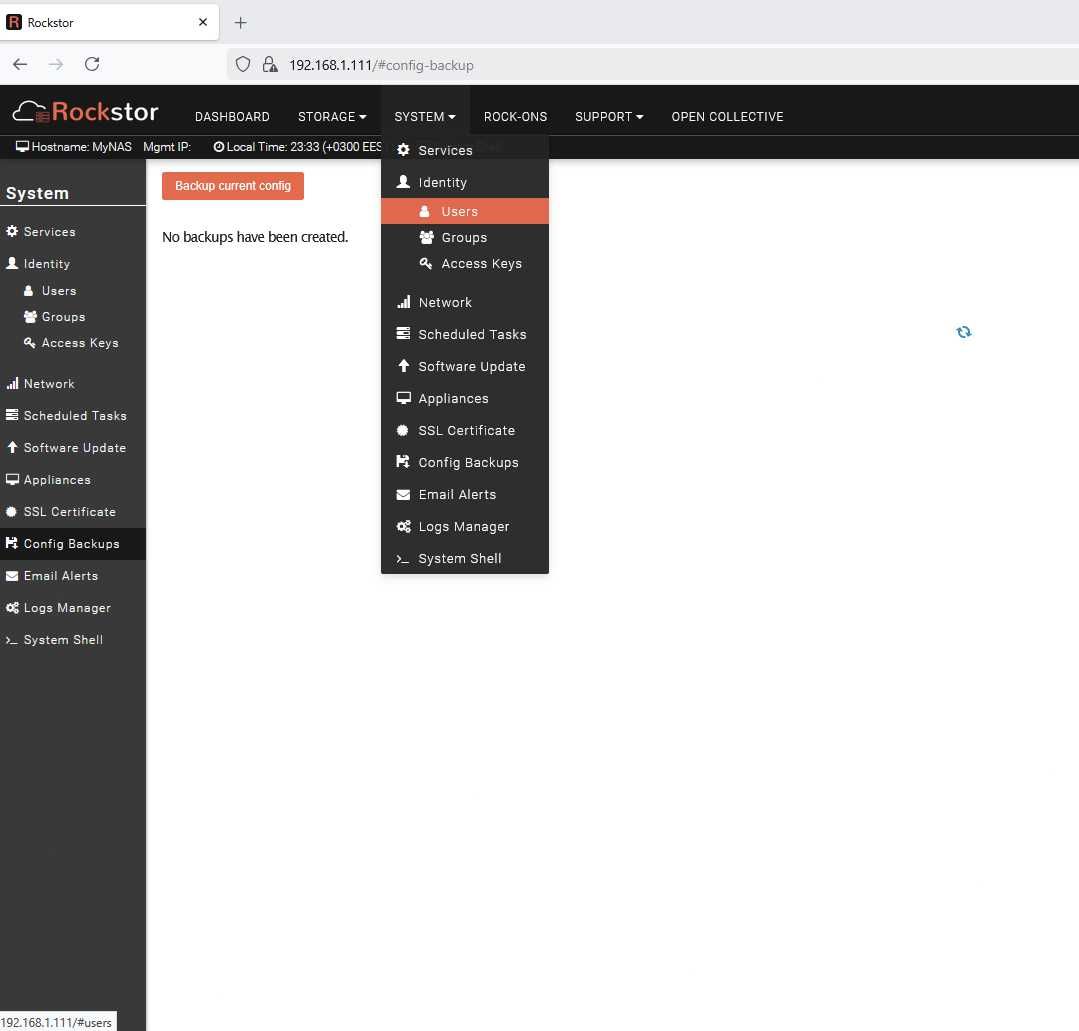Image resolution: width=1079 pixels, height=1031 pixels.
Task: Click the terminal icon beside sidebar System Shell
Action: [x=12, y=640]
